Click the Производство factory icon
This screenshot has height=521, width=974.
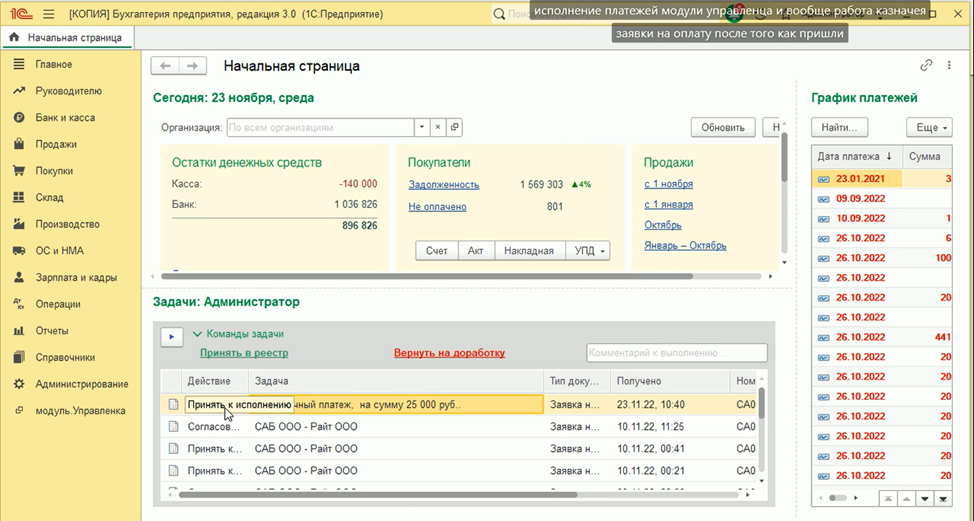19,224
